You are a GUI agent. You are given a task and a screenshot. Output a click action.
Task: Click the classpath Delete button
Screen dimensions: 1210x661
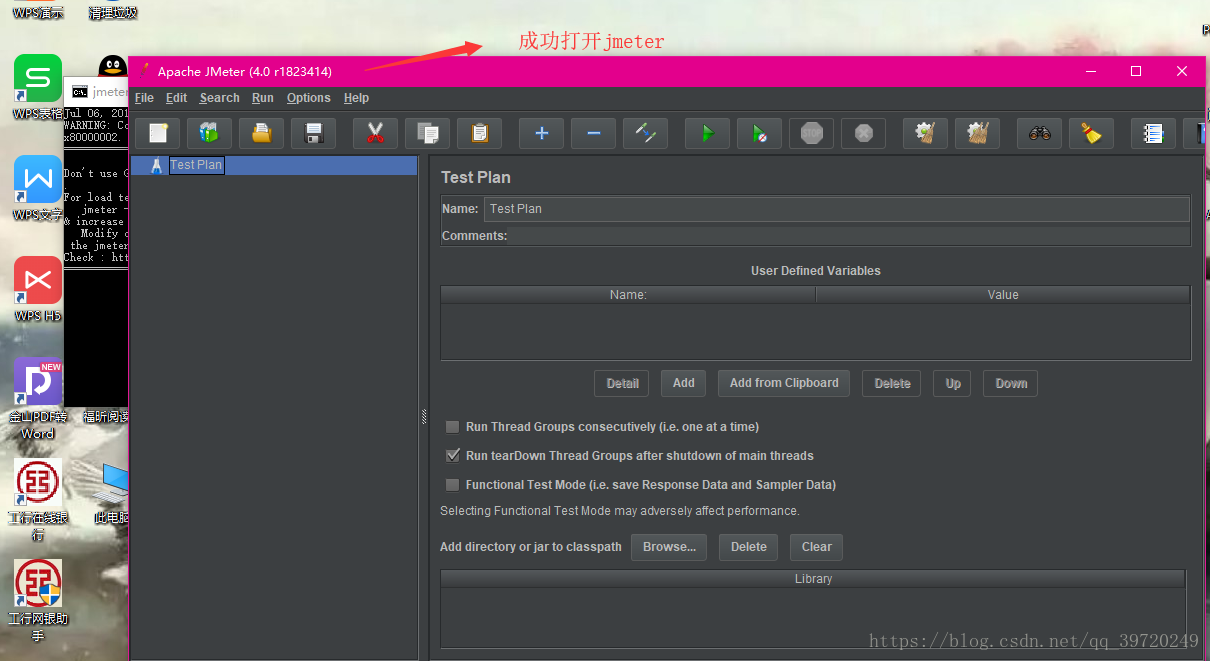click(x=748, y=547)
